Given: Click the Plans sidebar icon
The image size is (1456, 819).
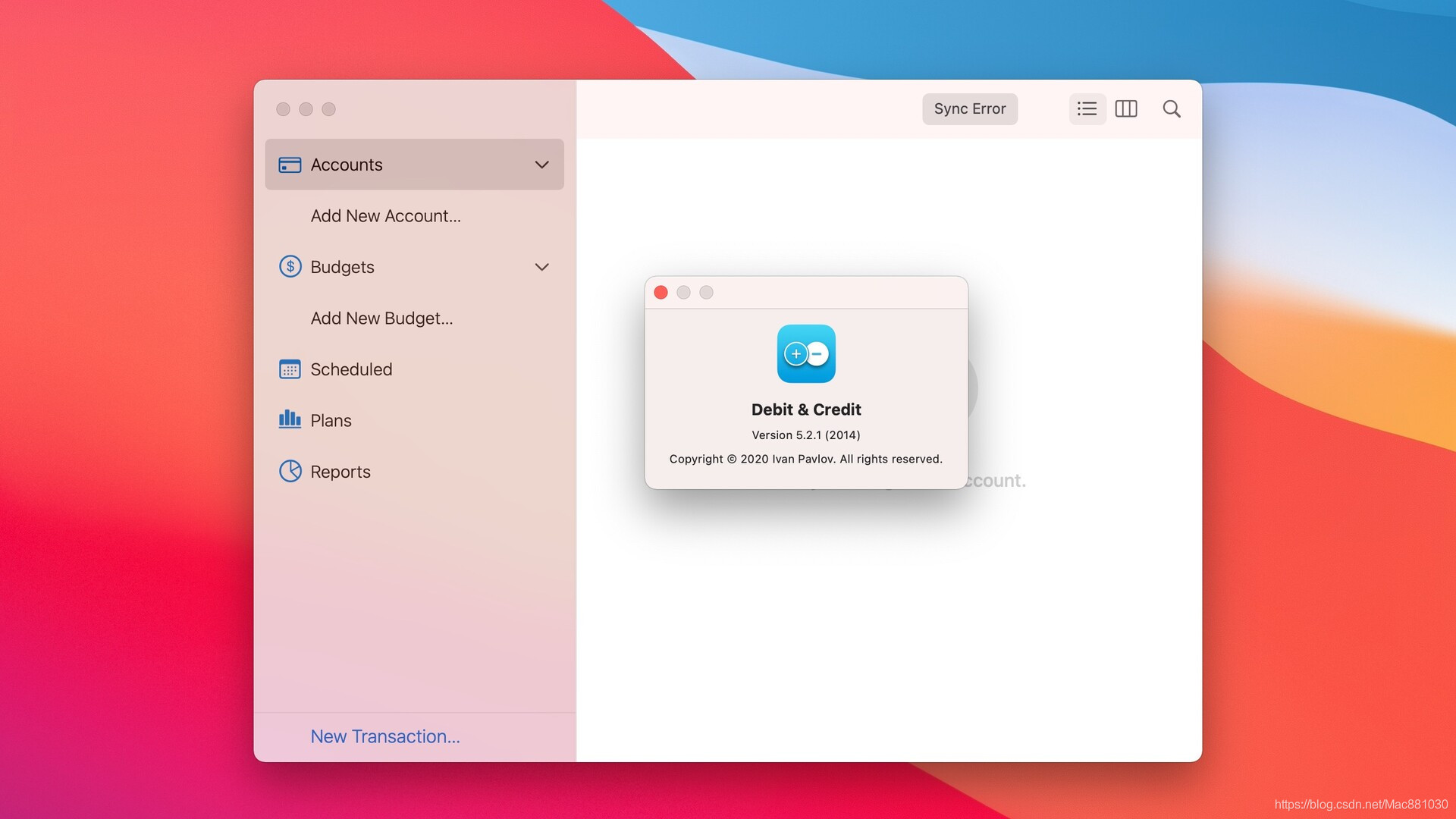Looking at the screenshot, I should click(289, 420).
